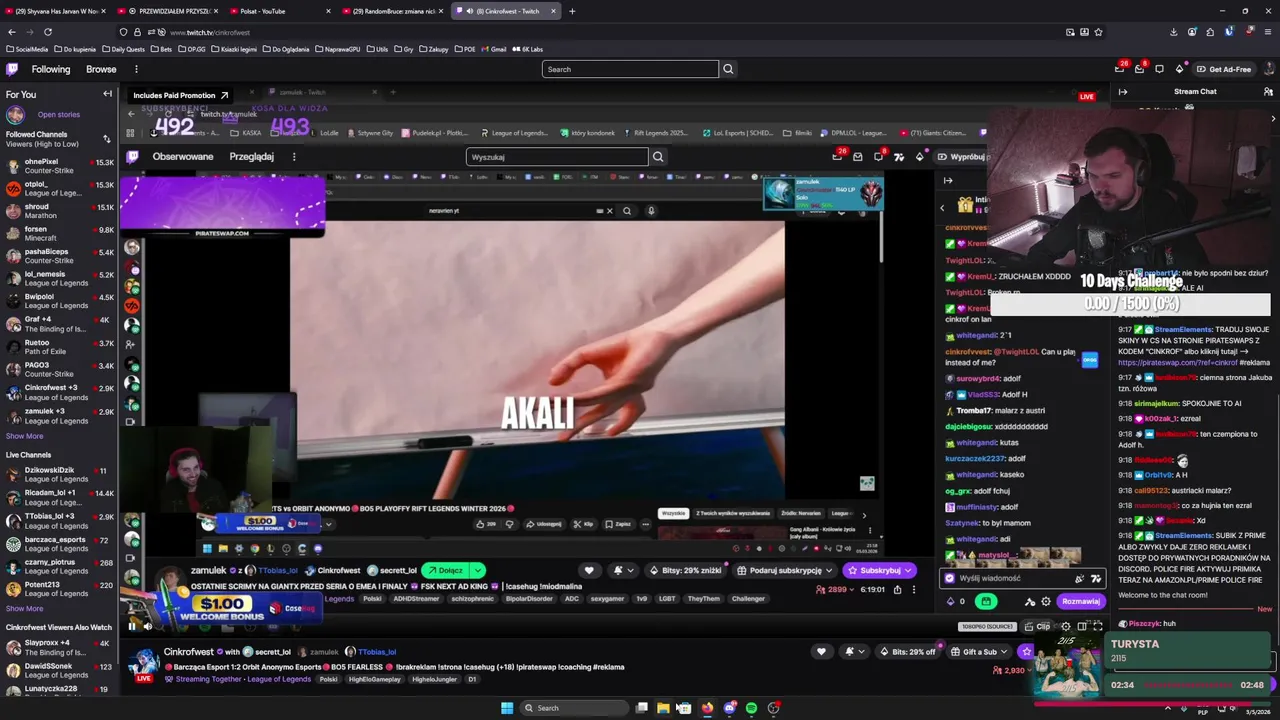1280x720 pixels.
Task: Open the Browse page
Action: pos(101,69)
